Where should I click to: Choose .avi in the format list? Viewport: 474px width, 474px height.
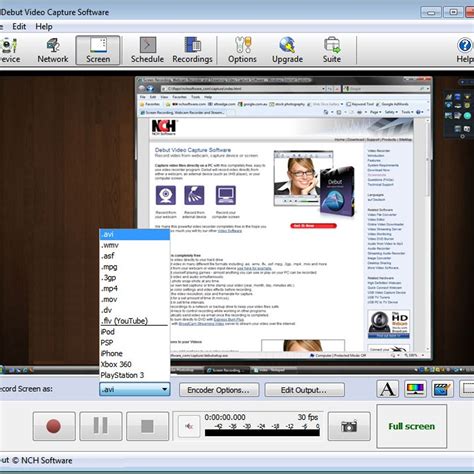135,234
